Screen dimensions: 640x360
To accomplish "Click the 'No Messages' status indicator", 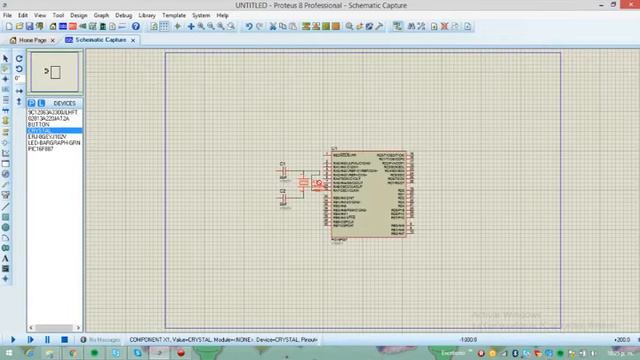I will click(100, 340).
